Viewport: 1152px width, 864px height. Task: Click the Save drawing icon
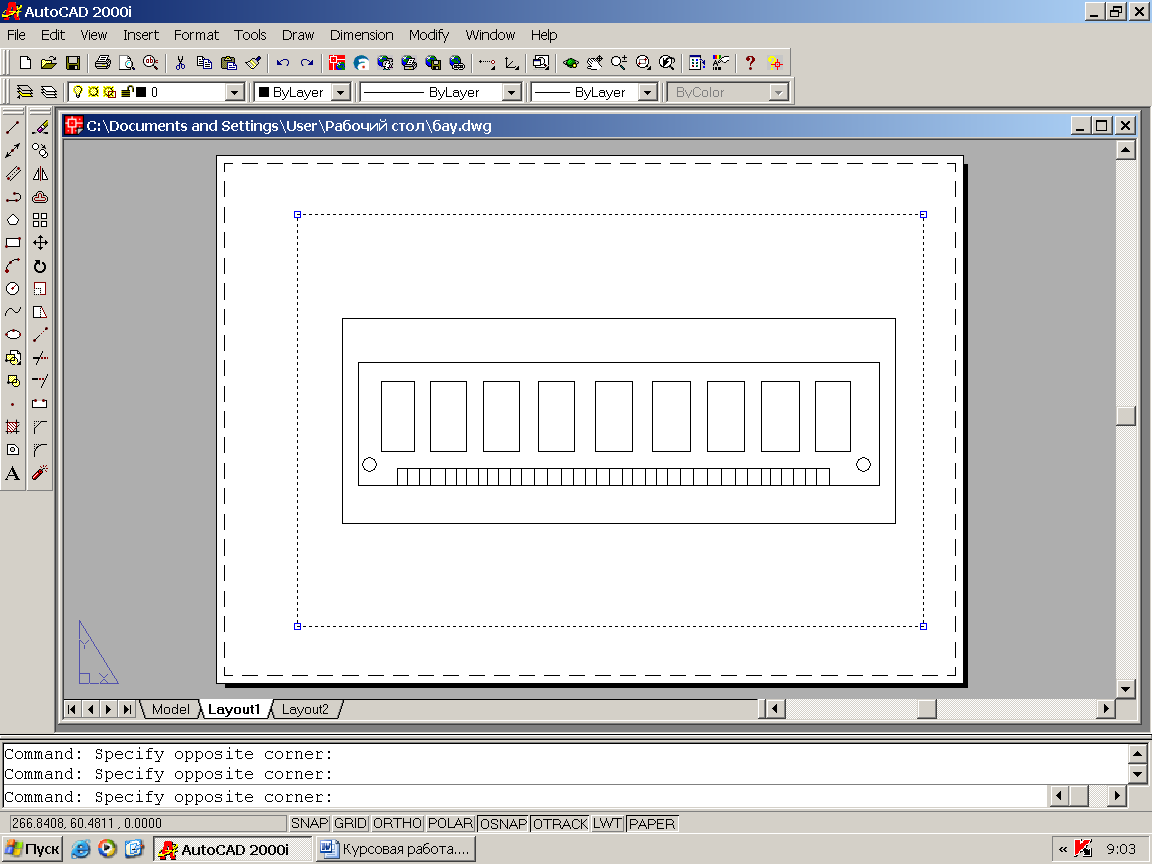(x=73, y=63)
